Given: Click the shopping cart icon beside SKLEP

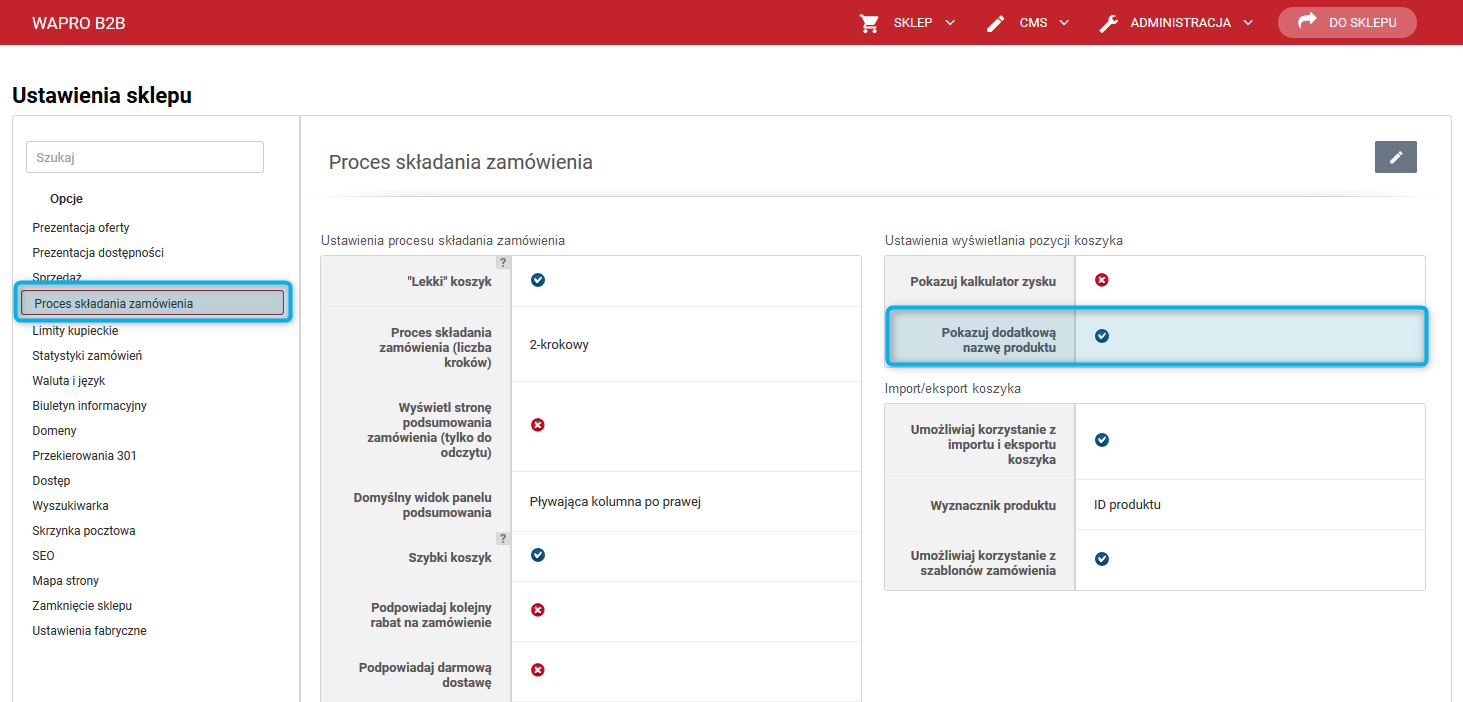Looking at the screenshot, I should click(x=869, y=23).
